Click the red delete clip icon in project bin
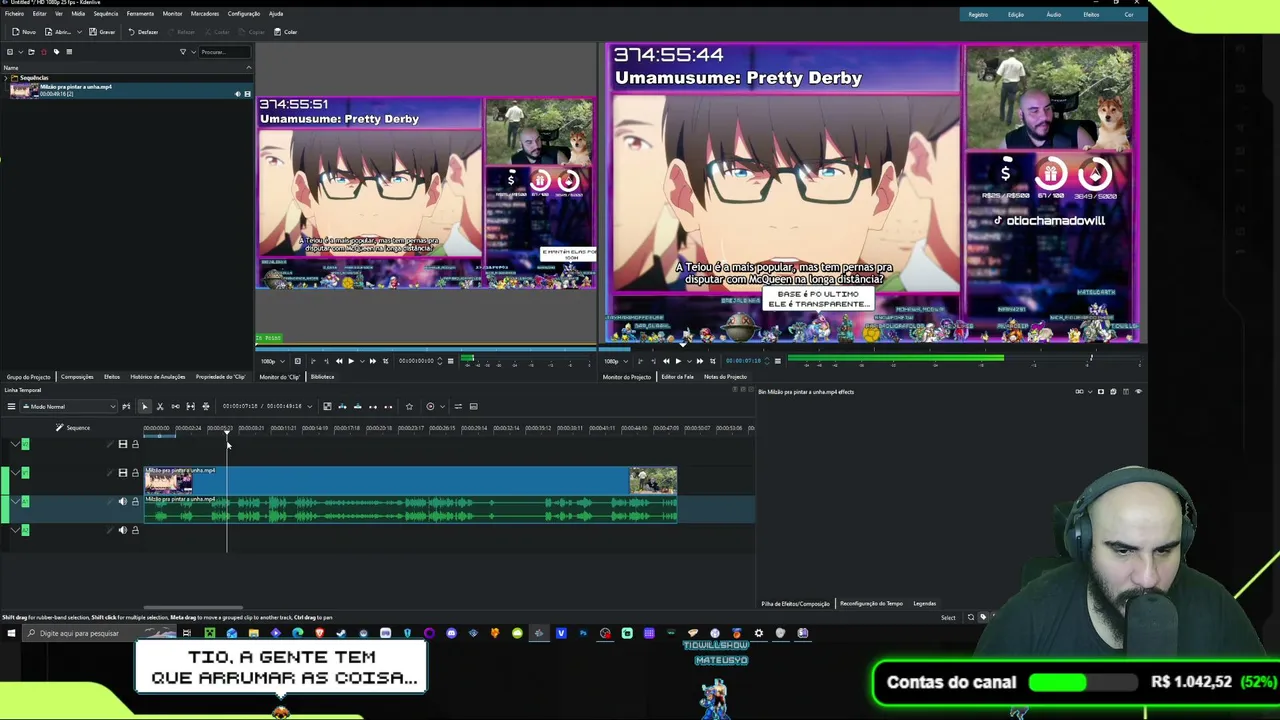1280x720 pixels. [43, 52]
